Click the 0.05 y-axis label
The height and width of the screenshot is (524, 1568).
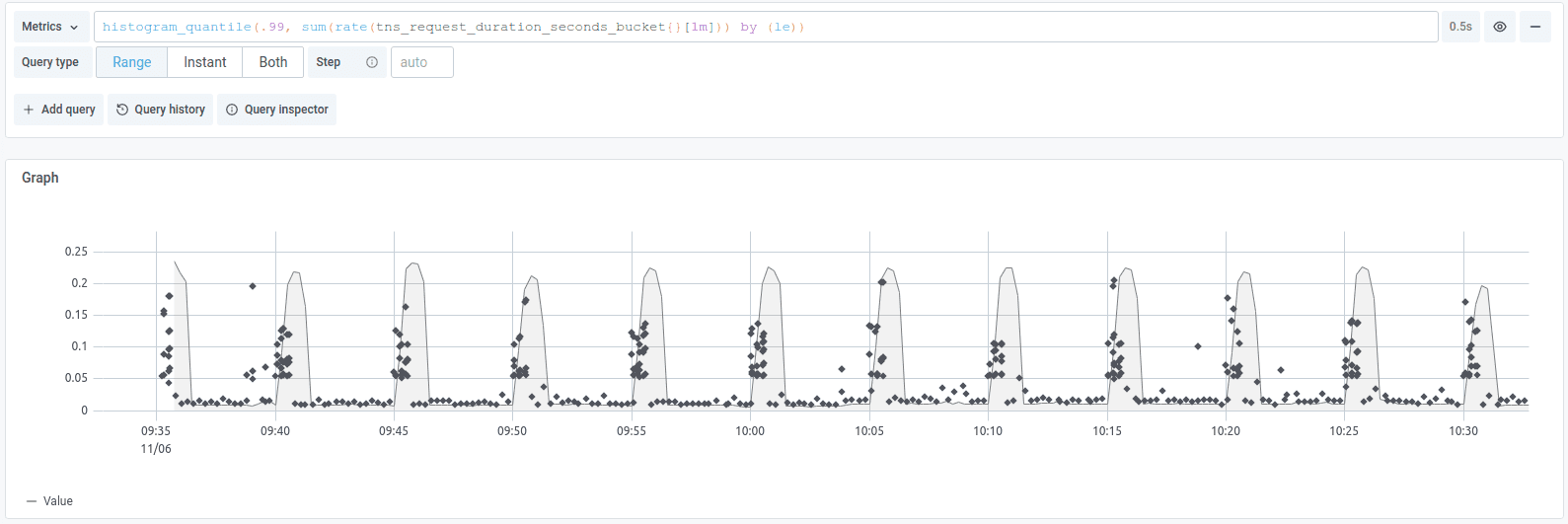76,378
